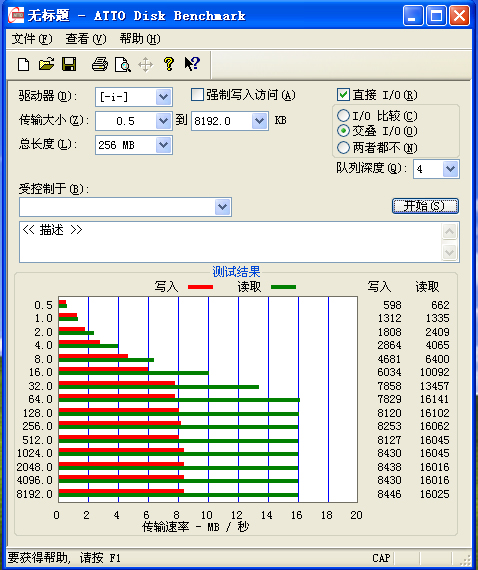Print results using the printer icon
The width and height of the screenshot is (478, 570).
tap(100, 64)
